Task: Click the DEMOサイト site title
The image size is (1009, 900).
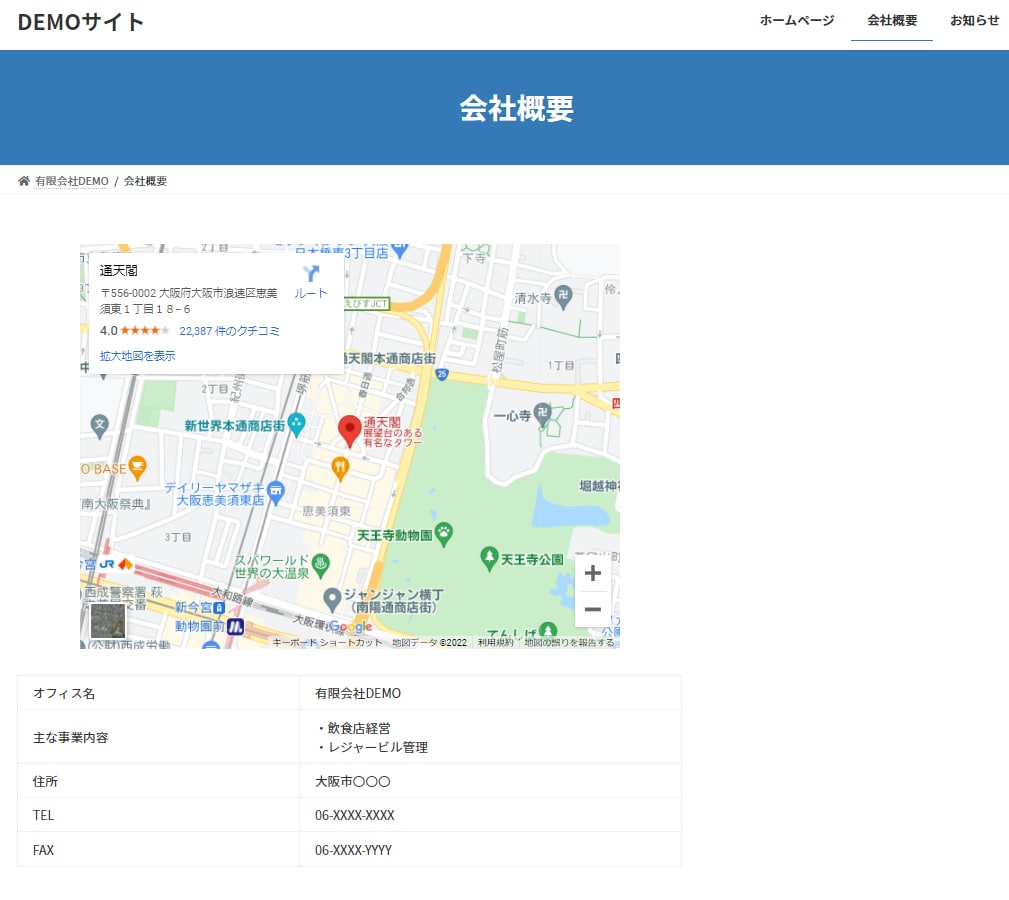Action: coord(80,23)
